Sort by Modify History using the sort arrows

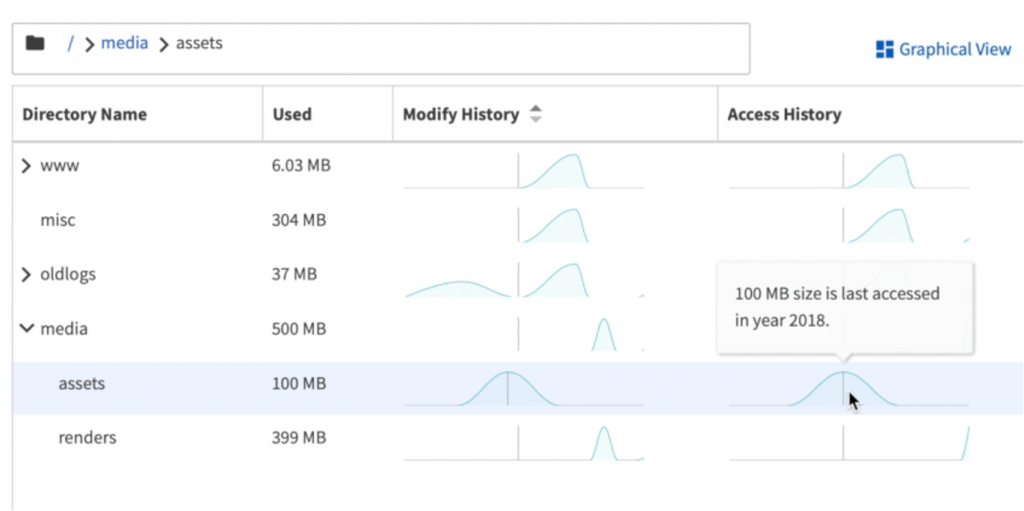[536, 114]
